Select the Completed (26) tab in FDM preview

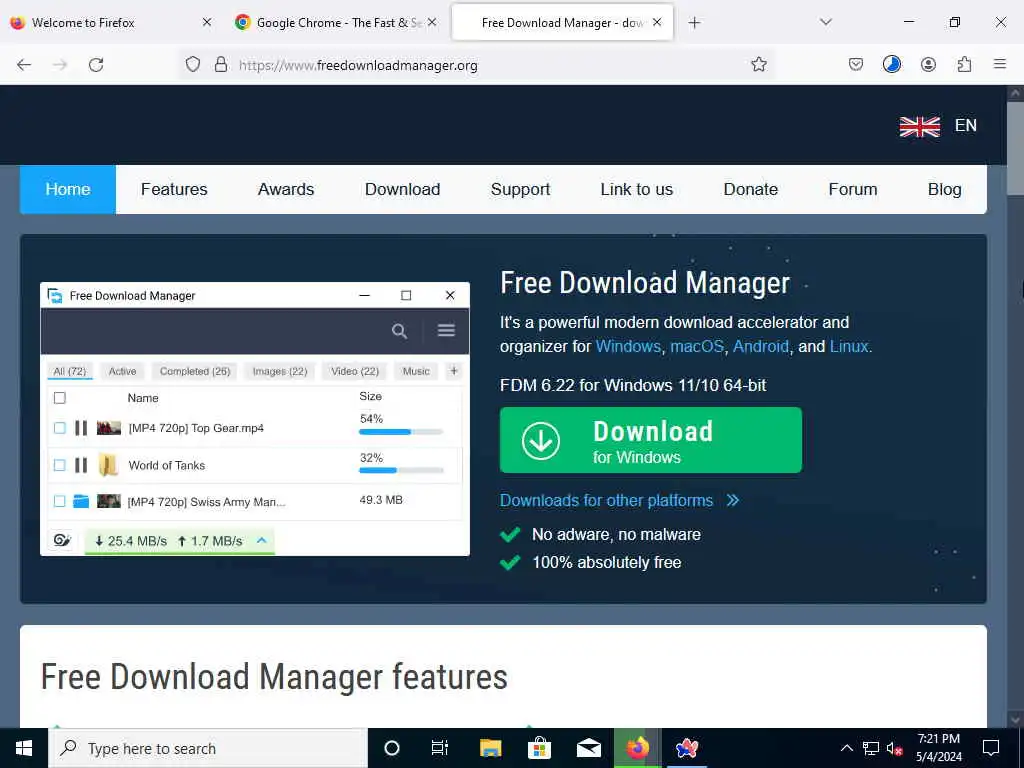[195, 371]
